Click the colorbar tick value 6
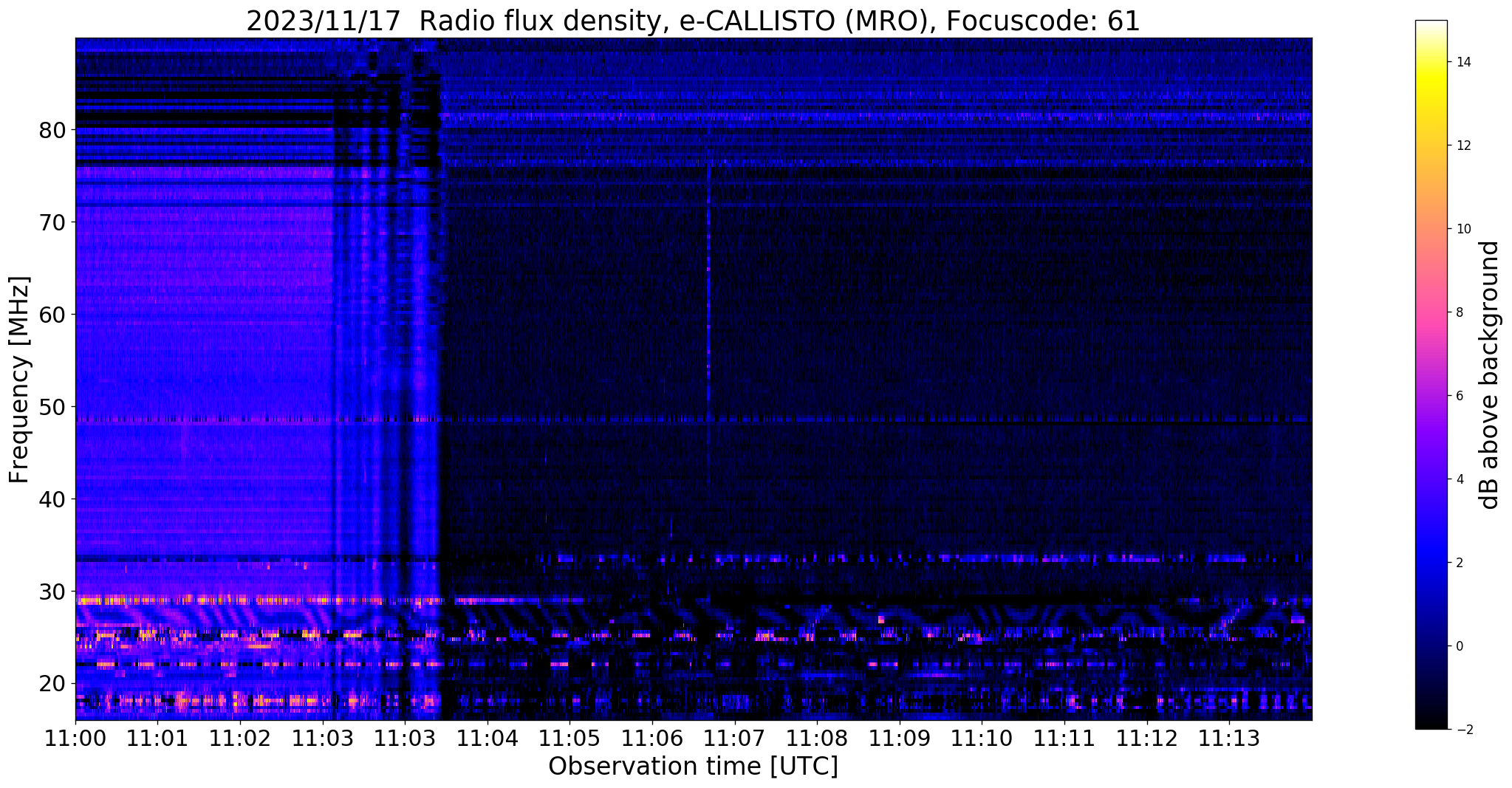Screen dimensions: 1512x788 coord(1460,396)
